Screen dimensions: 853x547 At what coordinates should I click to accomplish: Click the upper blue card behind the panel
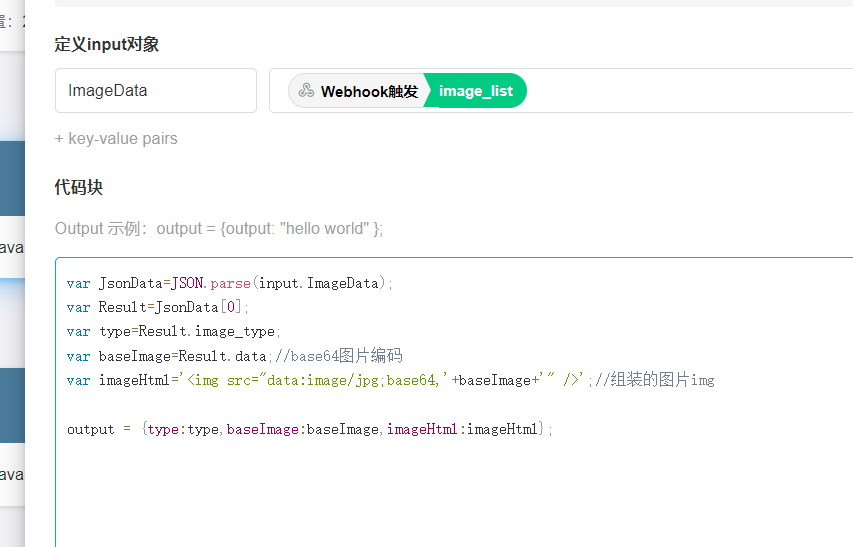click(x=11, y=178)
